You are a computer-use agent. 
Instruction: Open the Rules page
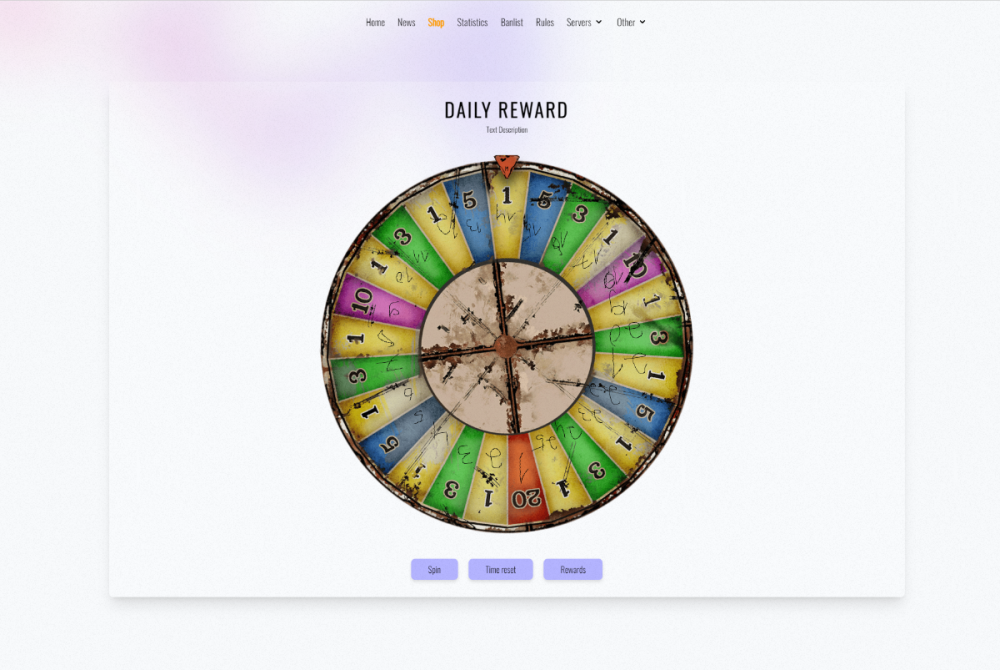coord(545,22)
